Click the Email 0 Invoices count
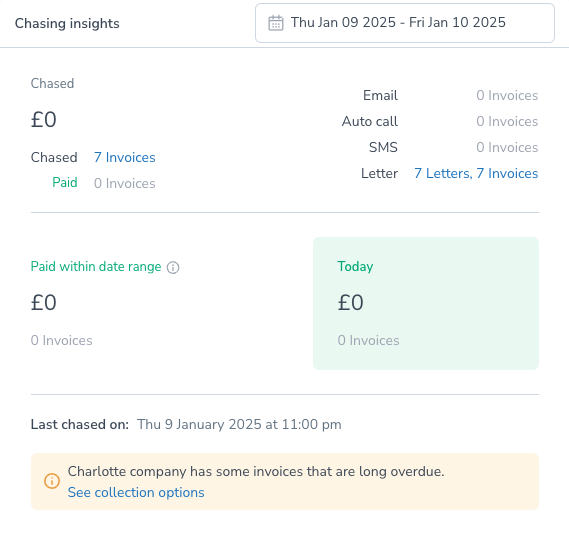 pyautogui.click(x=507, y=95)
